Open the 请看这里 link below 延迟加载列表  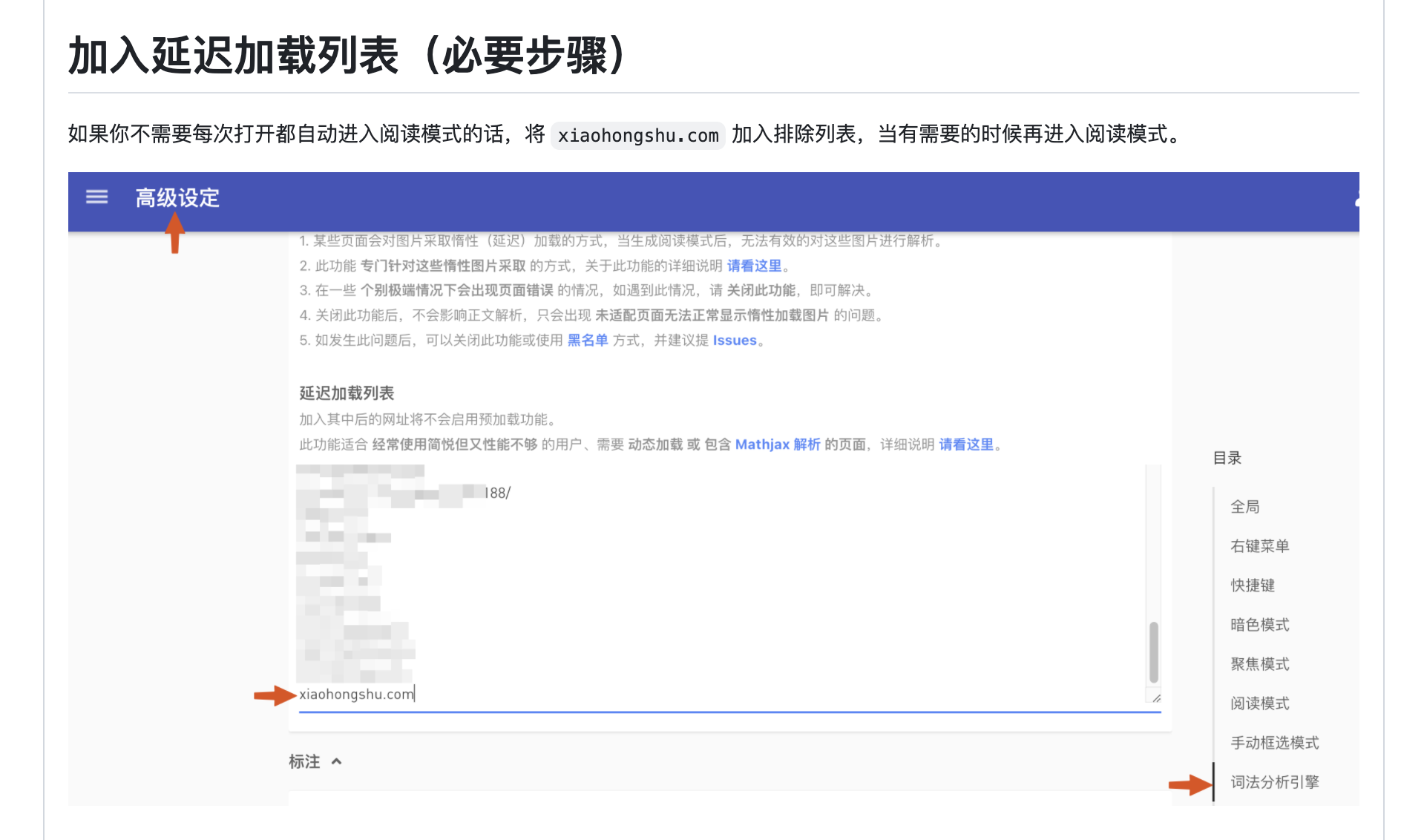click(966, 444)
